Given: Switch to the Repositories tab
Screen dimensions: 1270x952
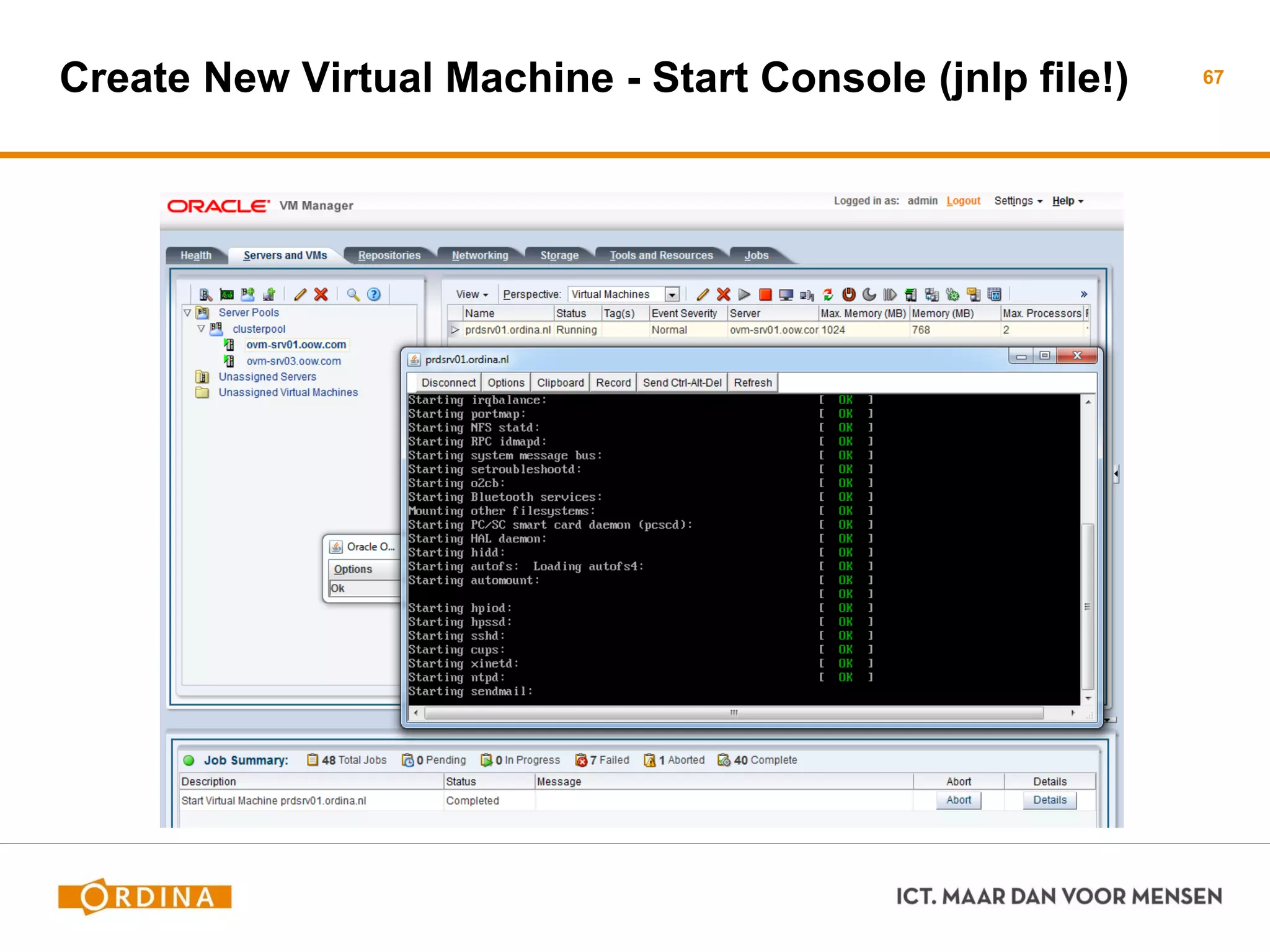Looking at the screenshot, I should pyautogui.click(x=389, y=255).
